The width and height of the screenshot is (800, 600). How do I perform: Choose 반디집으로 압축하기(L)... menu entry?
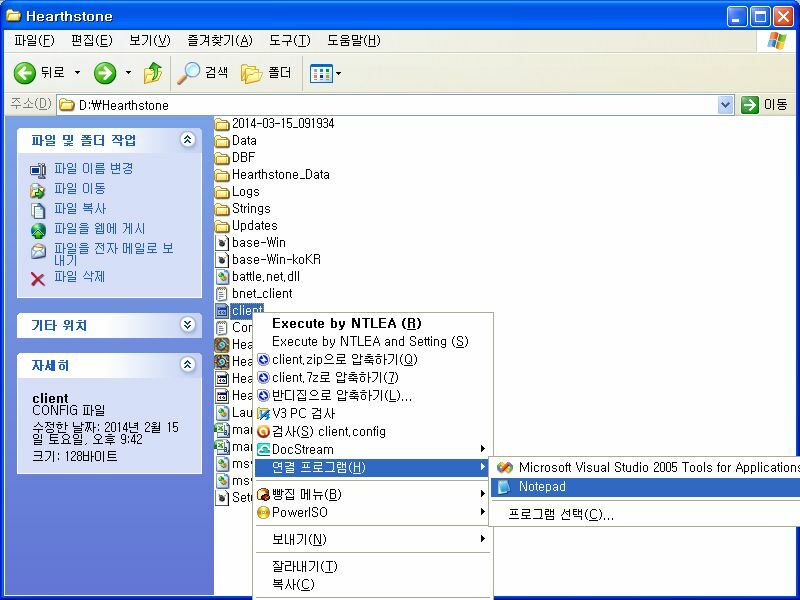373,395
